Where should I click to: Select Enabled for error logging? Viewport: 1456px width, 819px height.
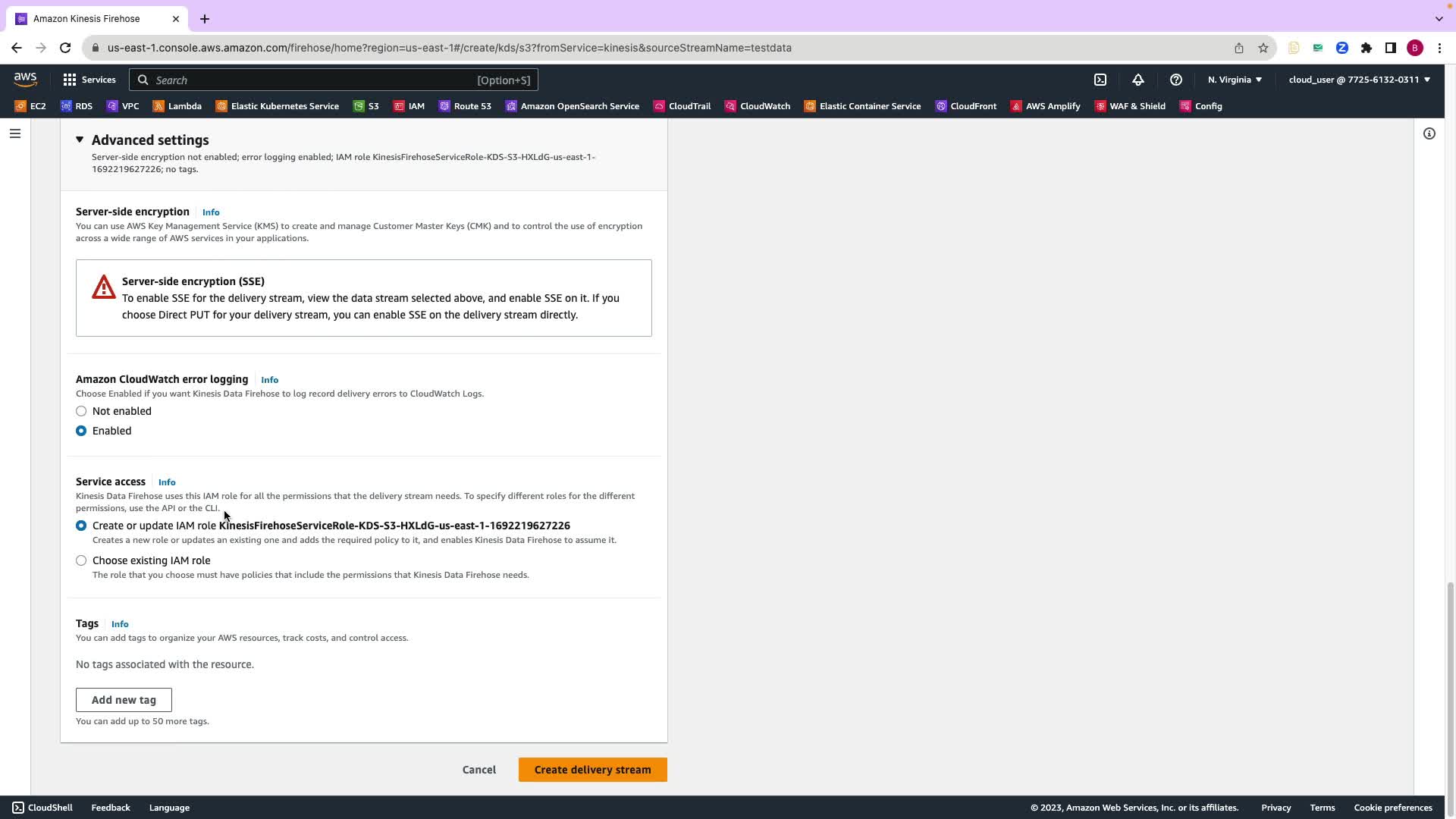(81, 431)
